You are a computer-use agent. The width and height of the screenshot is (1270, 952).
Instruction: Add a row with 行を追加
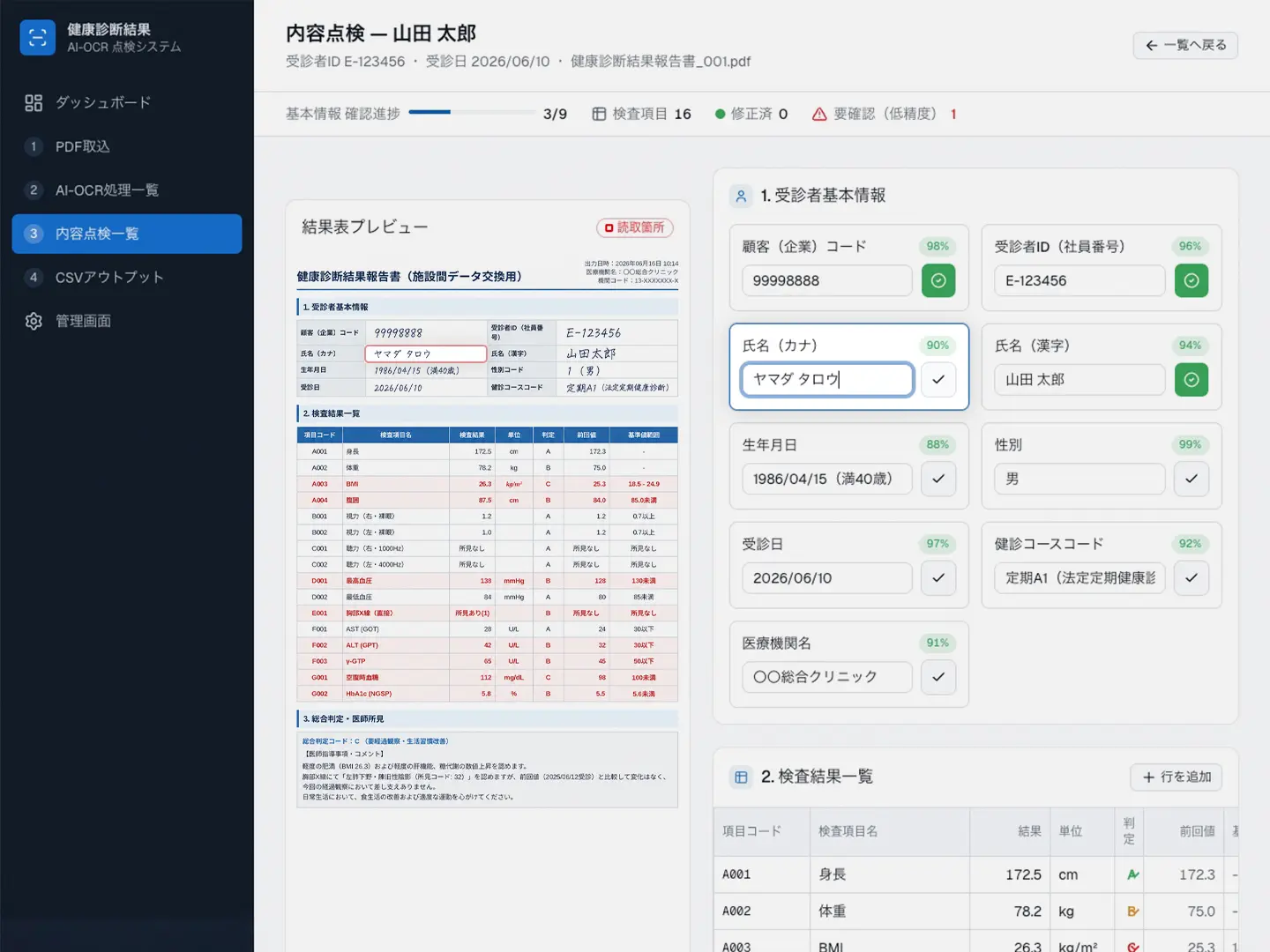click(x=1177, y=777)
